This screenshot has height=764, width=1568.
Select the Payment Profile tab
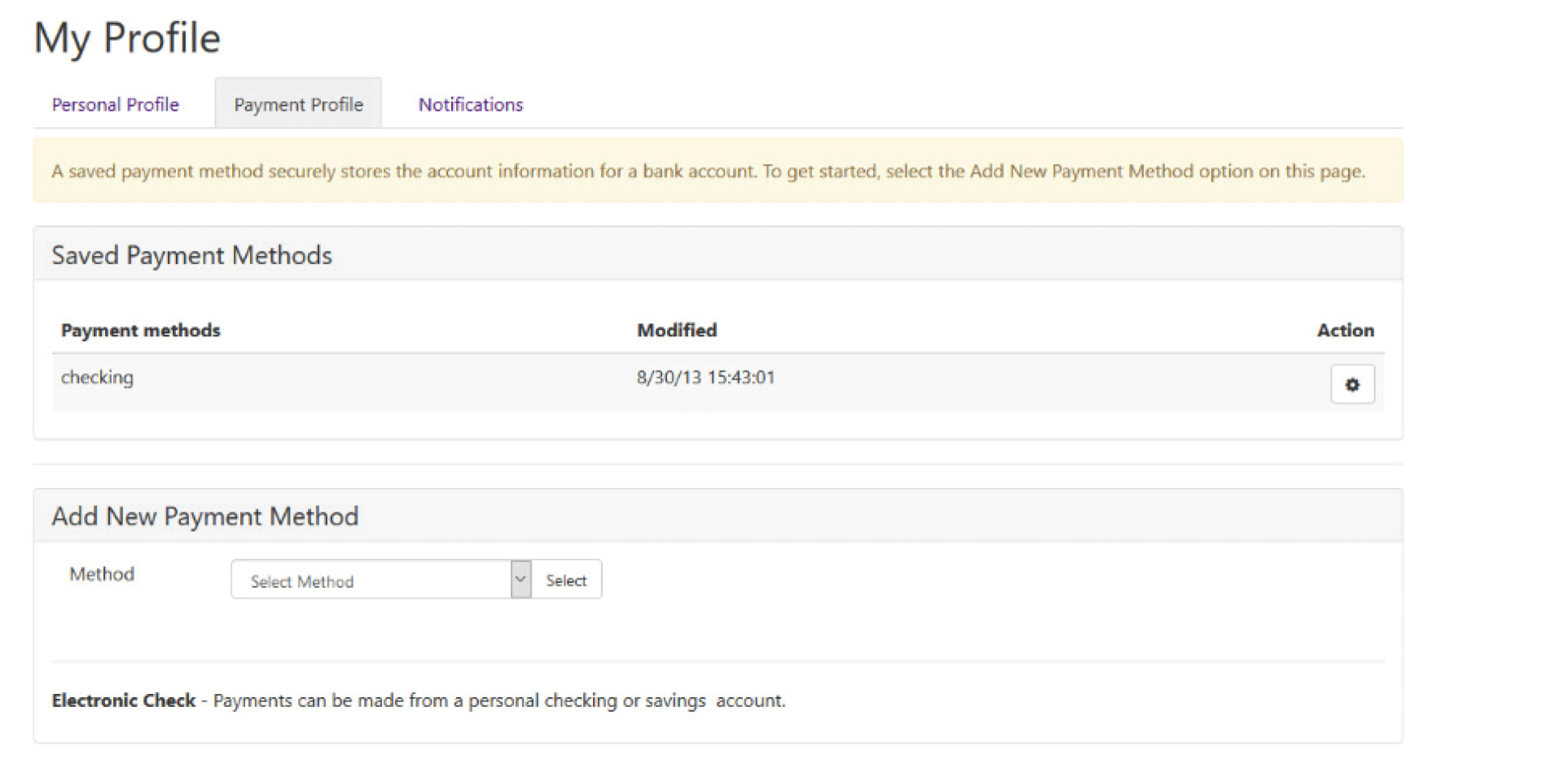[x=298, y=103]
